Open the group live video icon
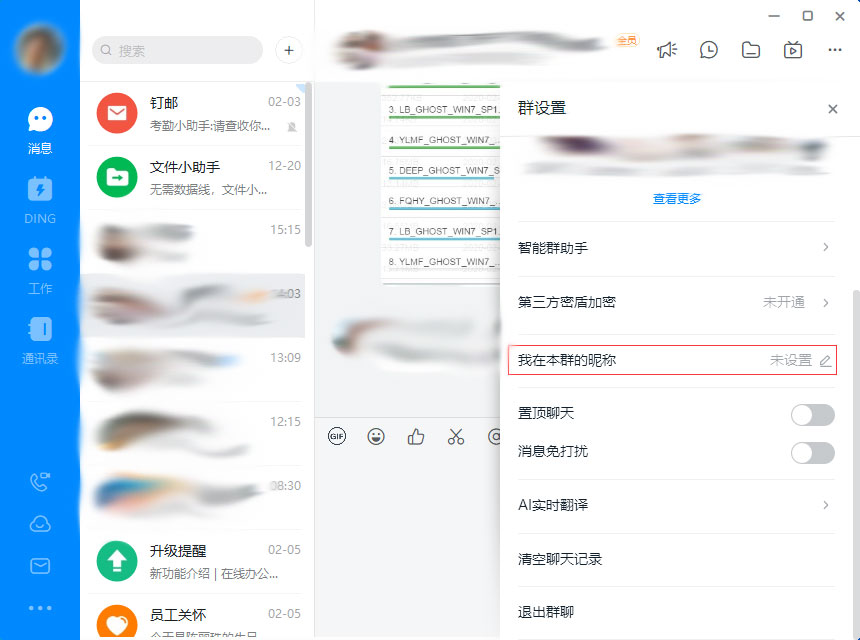The image size is (860, 640). [x=793, y=49]
